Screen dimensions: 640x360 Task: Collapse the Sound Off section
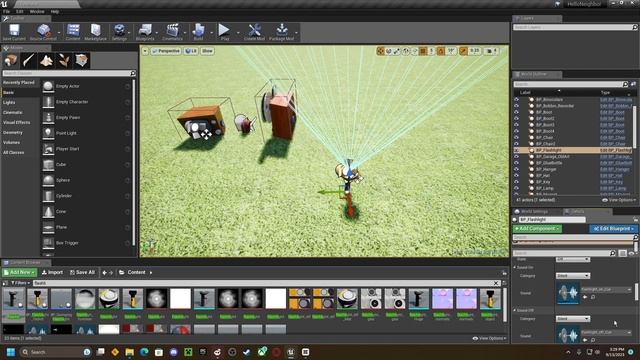(x=515, y=310)
